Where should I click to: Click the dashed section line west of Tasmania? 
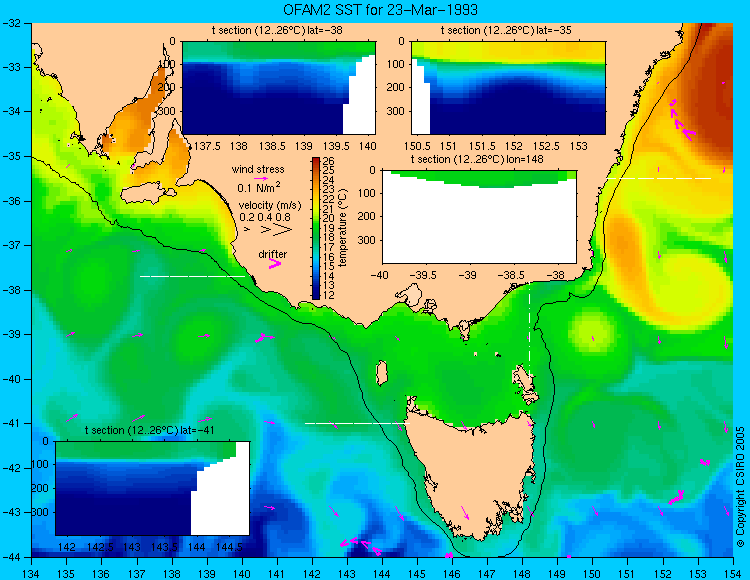[x=357, y=423]
